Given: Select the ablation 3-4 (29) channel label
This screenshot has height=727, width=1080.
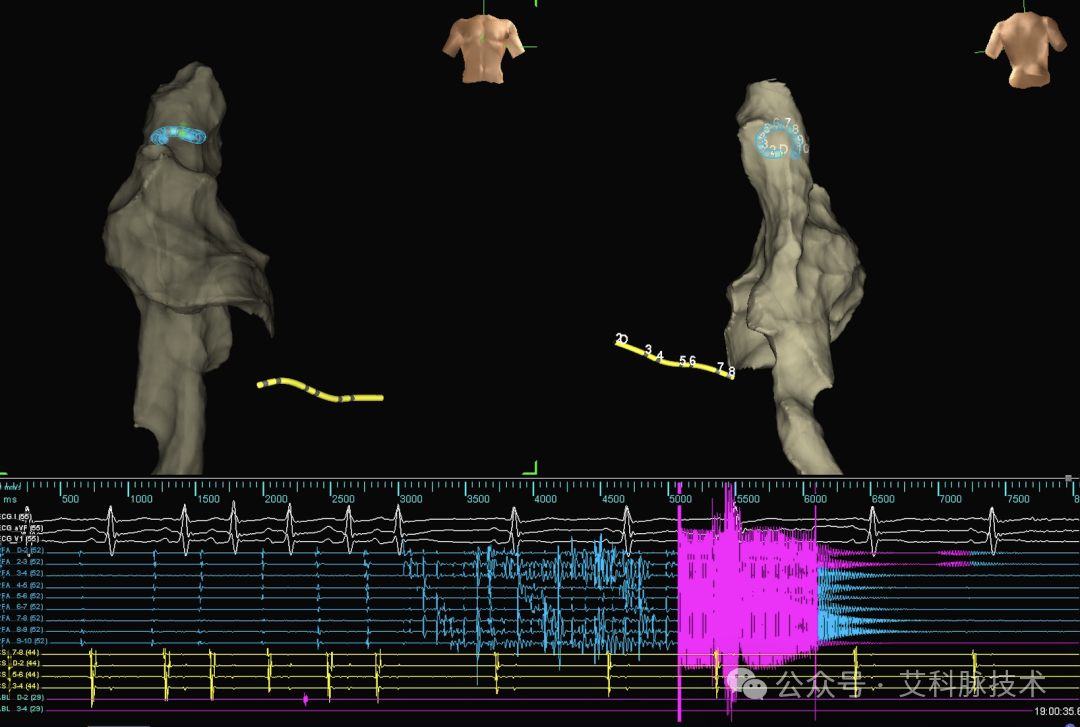Looking at the screenshot, I should 21,708.
